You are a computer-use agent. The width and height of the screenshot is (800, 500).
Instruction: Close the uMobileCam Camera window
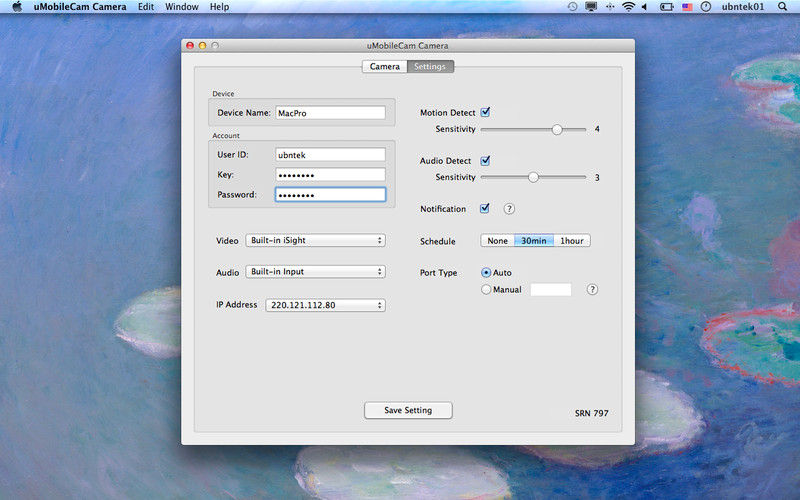190,45
